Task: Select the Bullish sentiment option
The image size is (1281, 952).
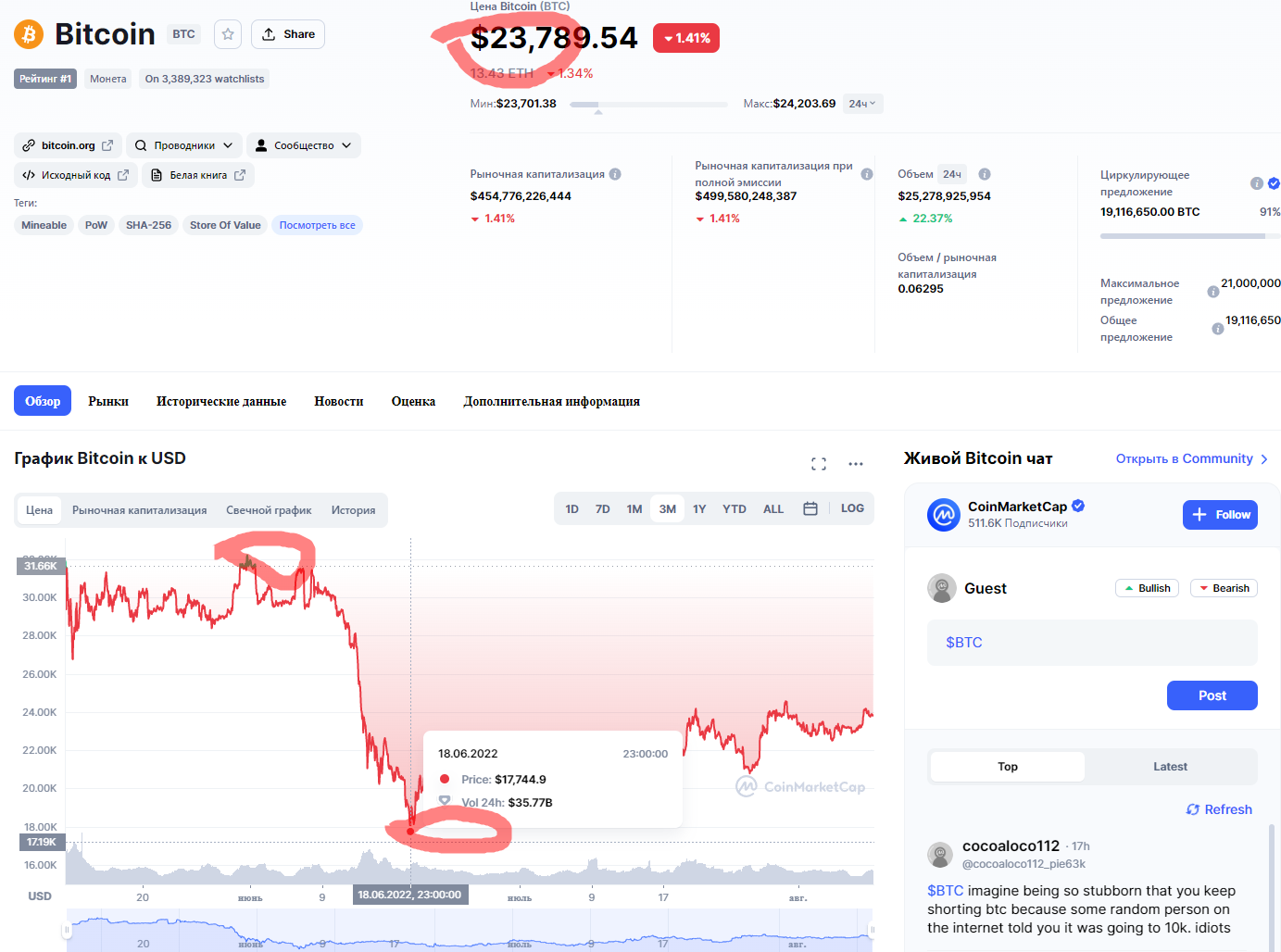Action: [x=1147, y=588]
